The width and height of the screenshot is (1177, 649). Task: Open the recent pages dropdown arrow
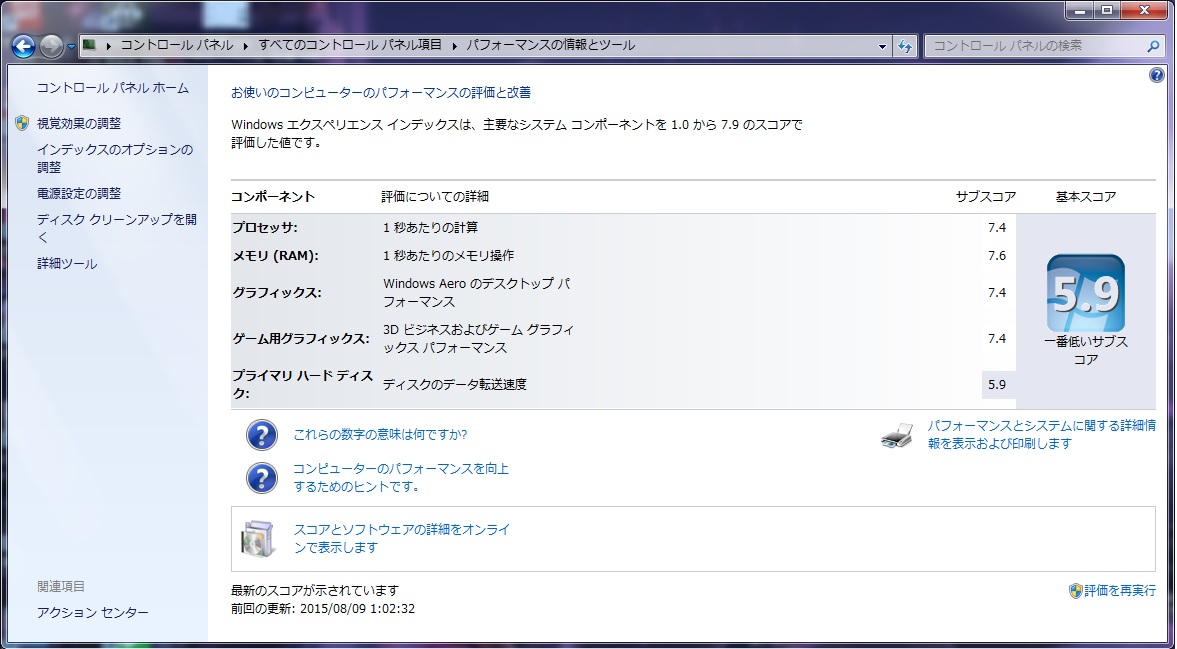pos(71,47)
